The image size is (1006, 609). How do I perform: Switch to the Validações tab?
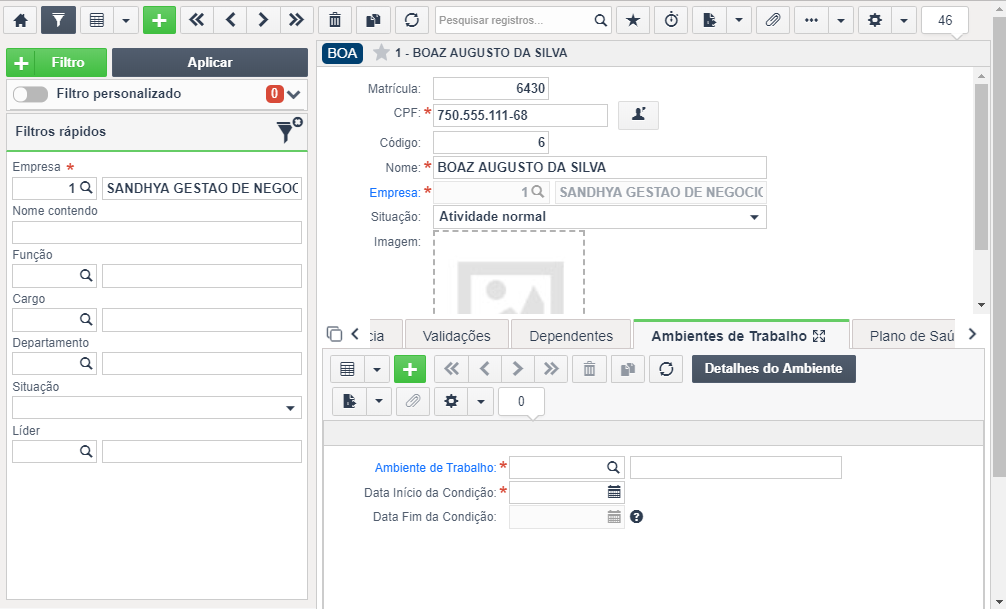[457, 336]
